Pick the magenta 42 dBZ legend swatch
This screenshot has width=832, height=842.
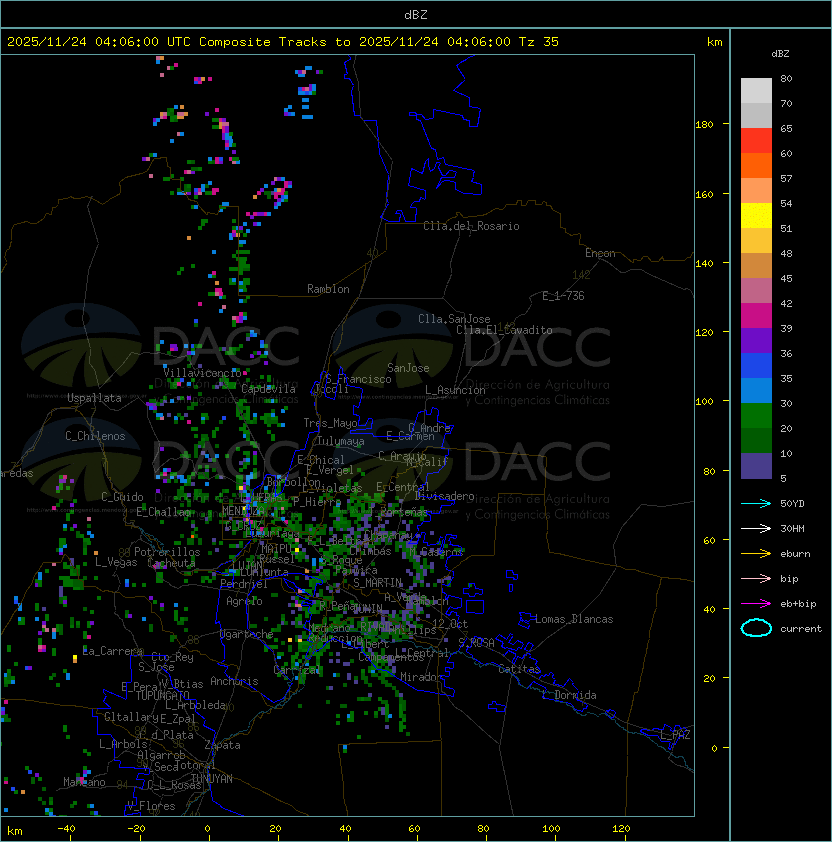point(756,316)
